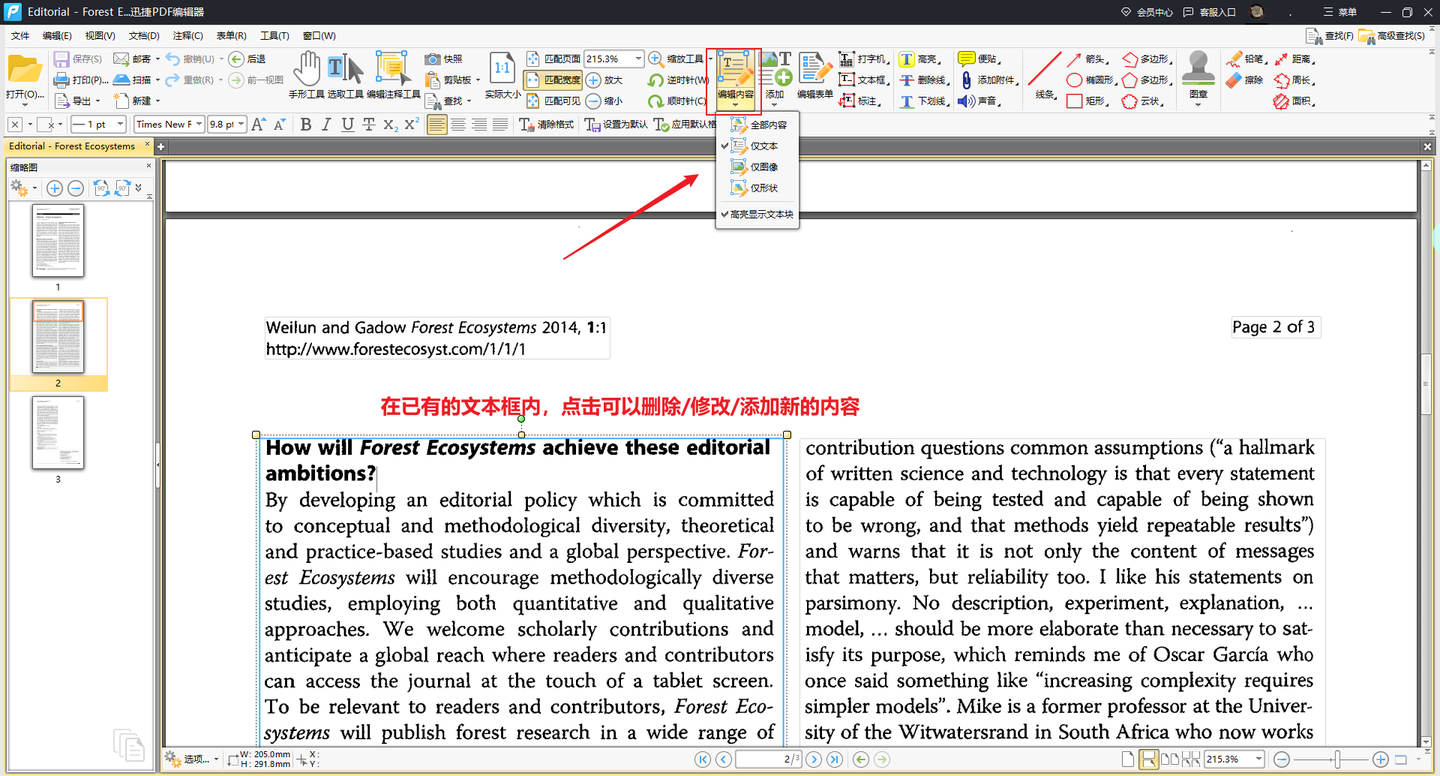Viewport: 1440px width, 776px height.
Task: Toggle Subscript formatting
Action: (390, 125)
